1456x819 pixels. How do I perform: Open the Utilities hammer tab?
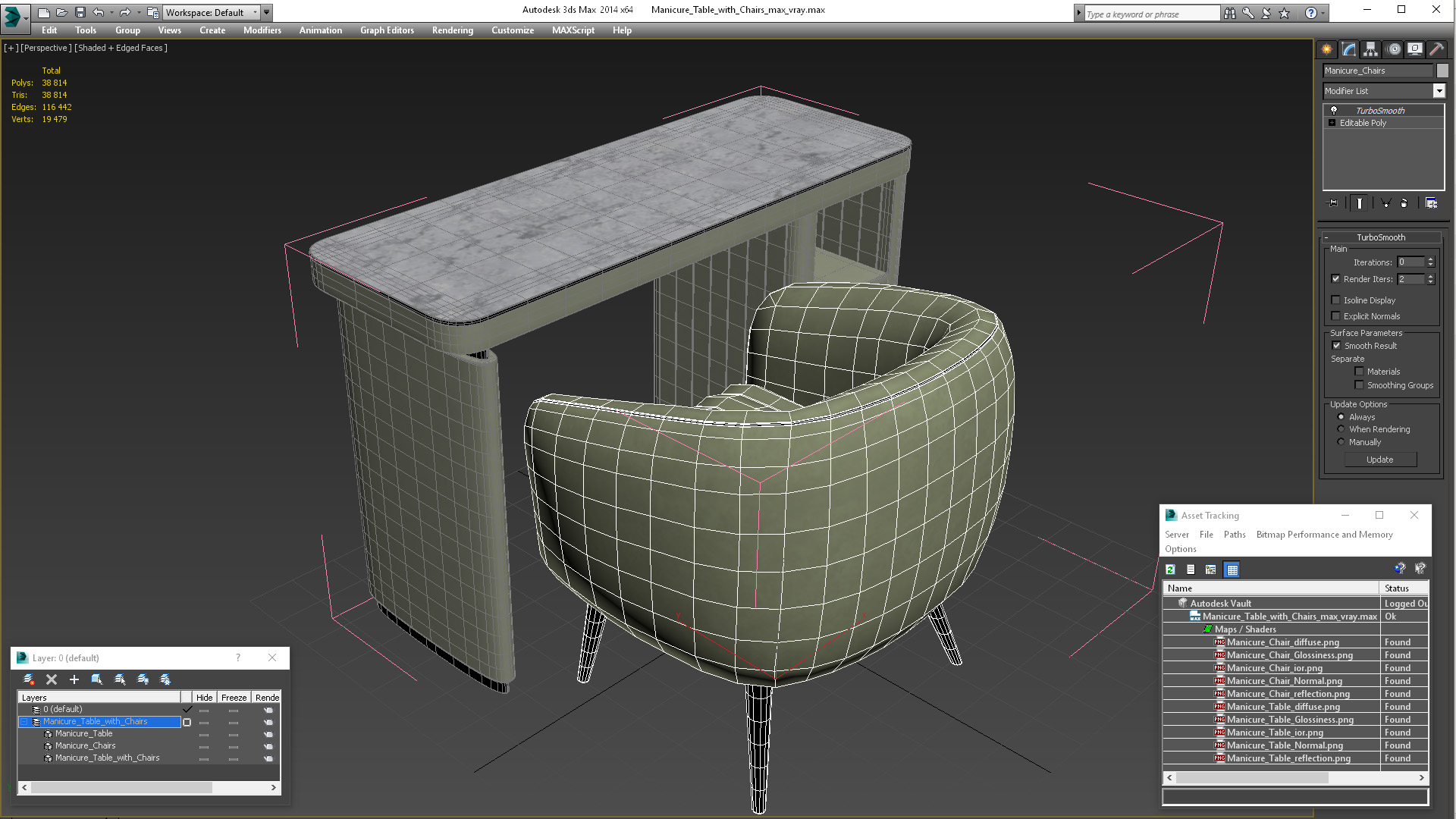coord(1436,49)
